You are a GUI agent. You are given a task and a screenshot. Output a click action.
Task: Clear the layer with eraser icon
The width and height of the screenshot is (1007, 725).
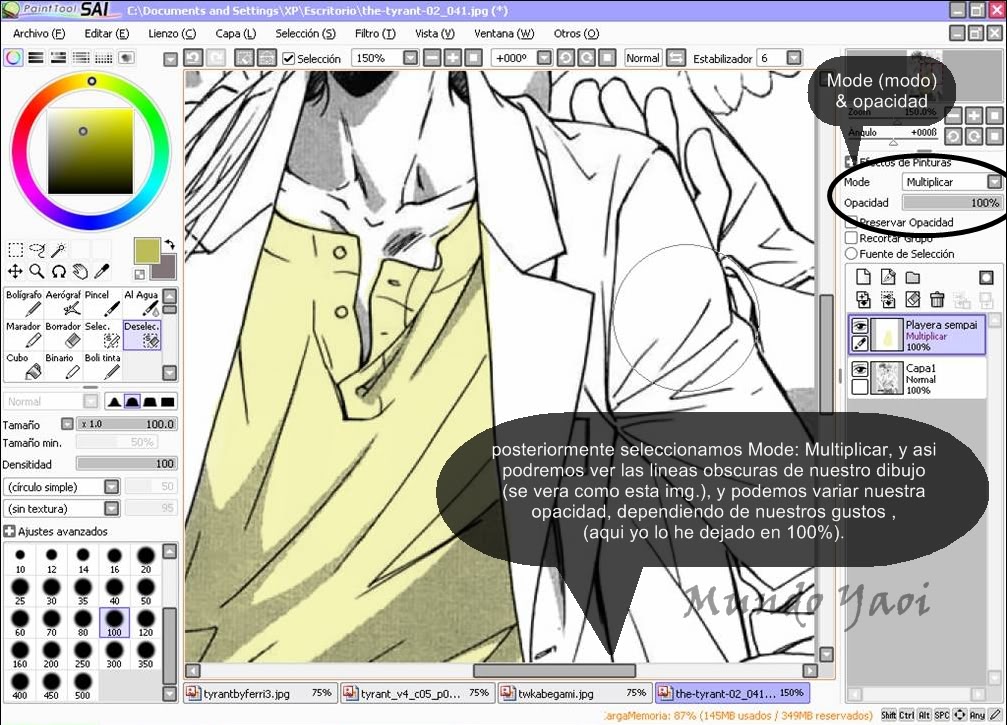[913, 299]
